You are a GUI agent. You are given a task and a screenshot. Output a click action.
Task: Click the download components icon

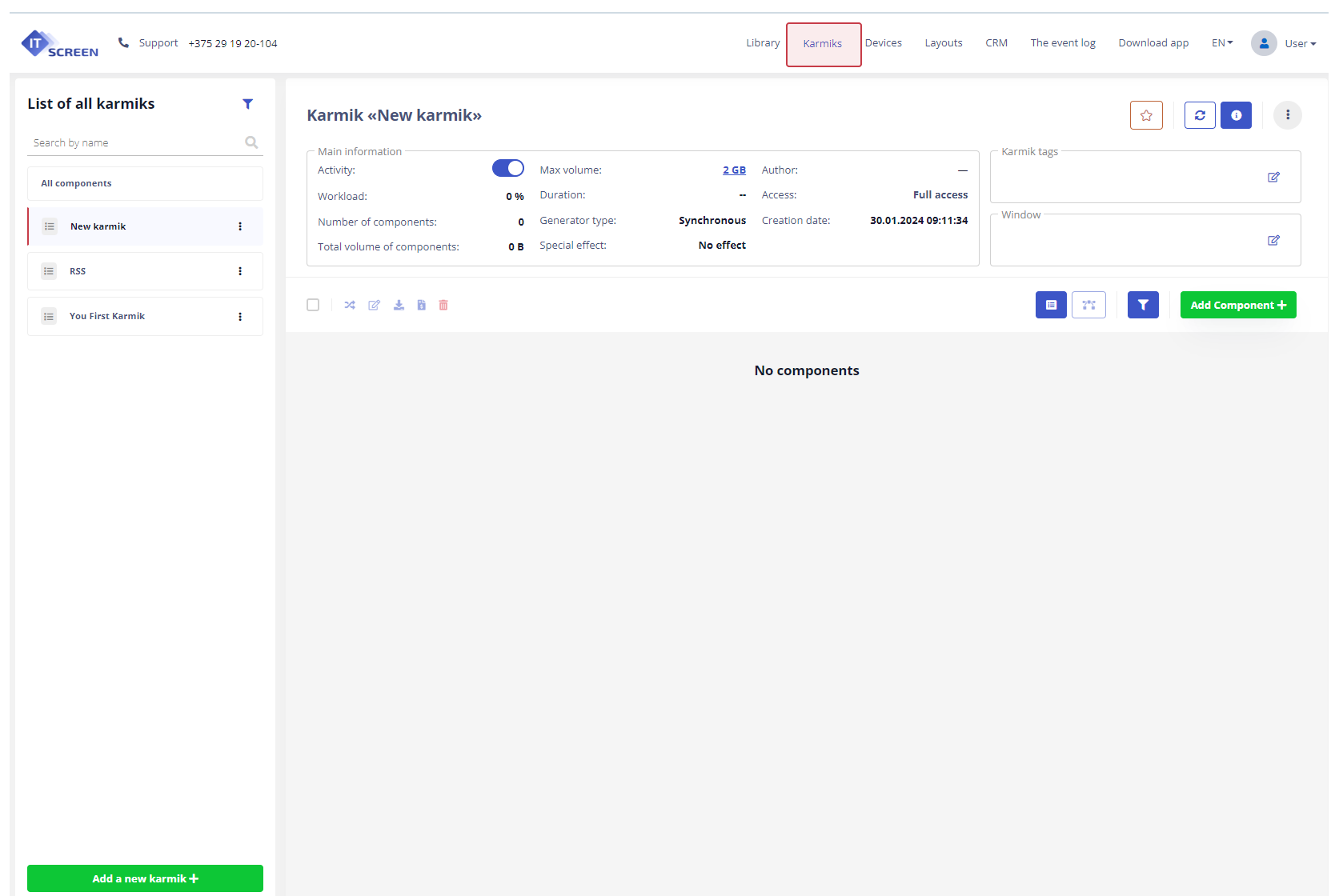click(399, 305)
